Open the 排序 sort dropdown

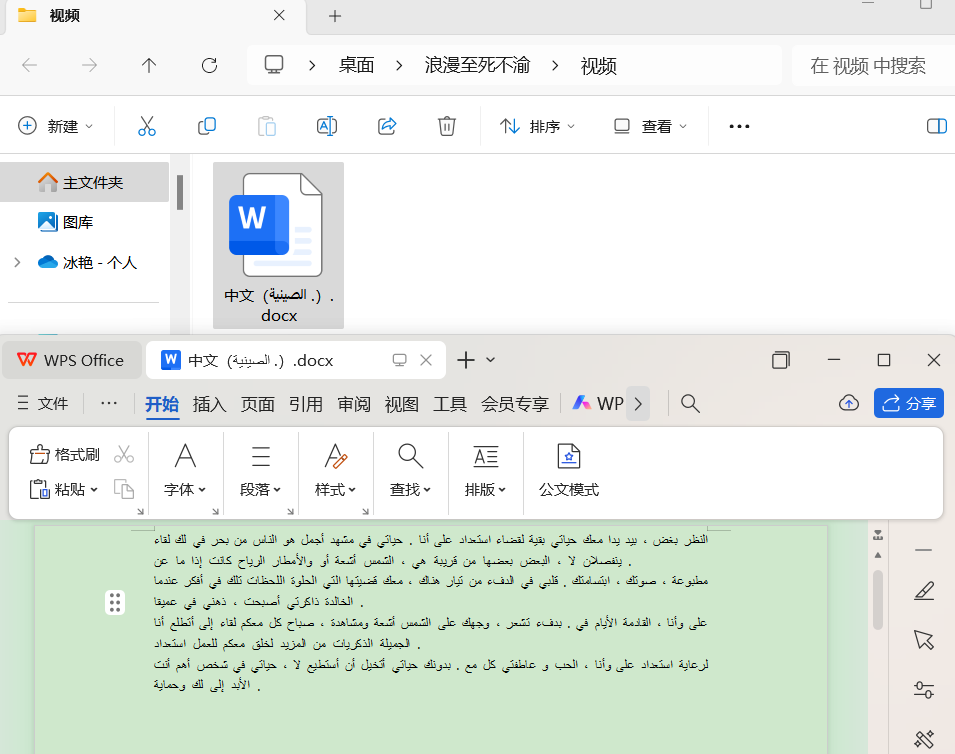[537, 126]
